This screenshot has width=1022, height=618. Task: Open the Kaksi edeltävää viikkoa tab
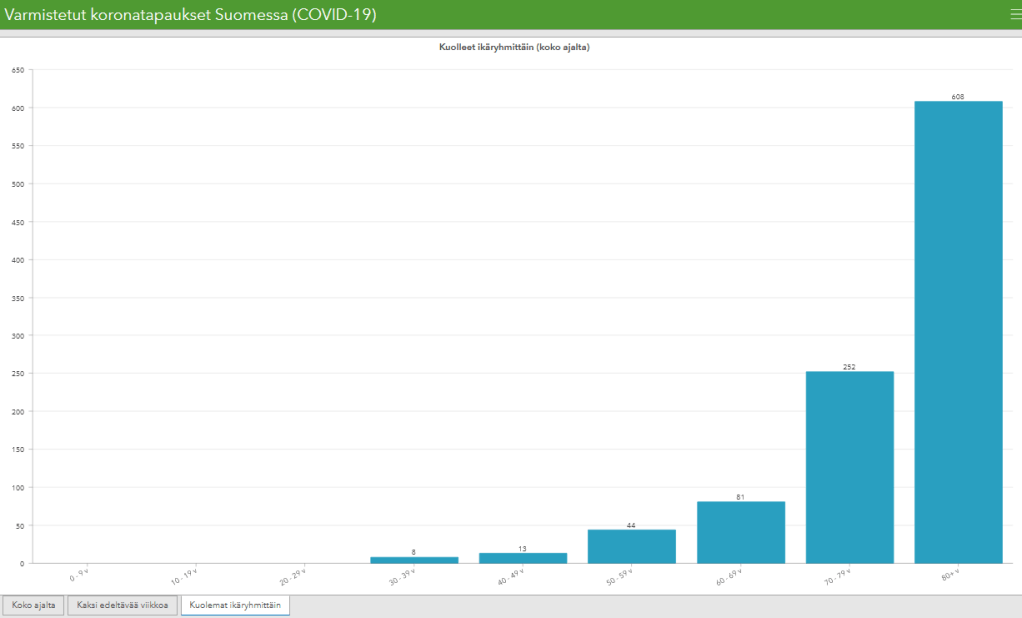tap(123, 606)
